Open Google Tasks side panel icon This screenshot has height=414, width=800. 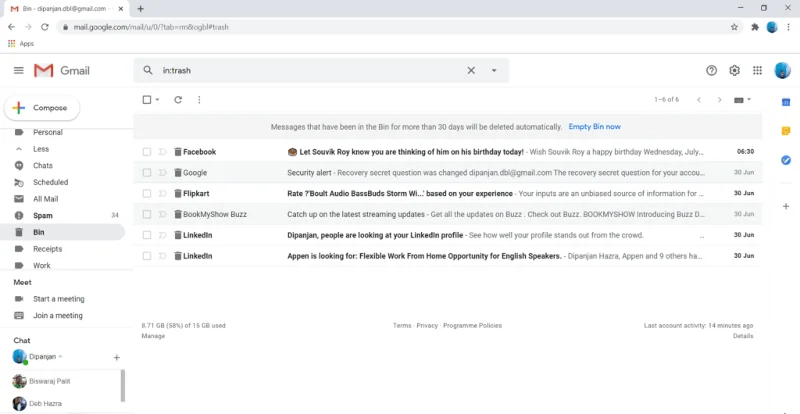coord(786,160)
